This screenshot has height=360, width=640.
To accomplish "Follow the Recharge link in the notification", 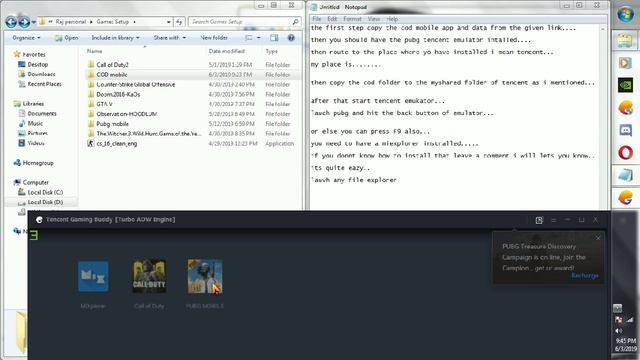I will tap(584, 276).
